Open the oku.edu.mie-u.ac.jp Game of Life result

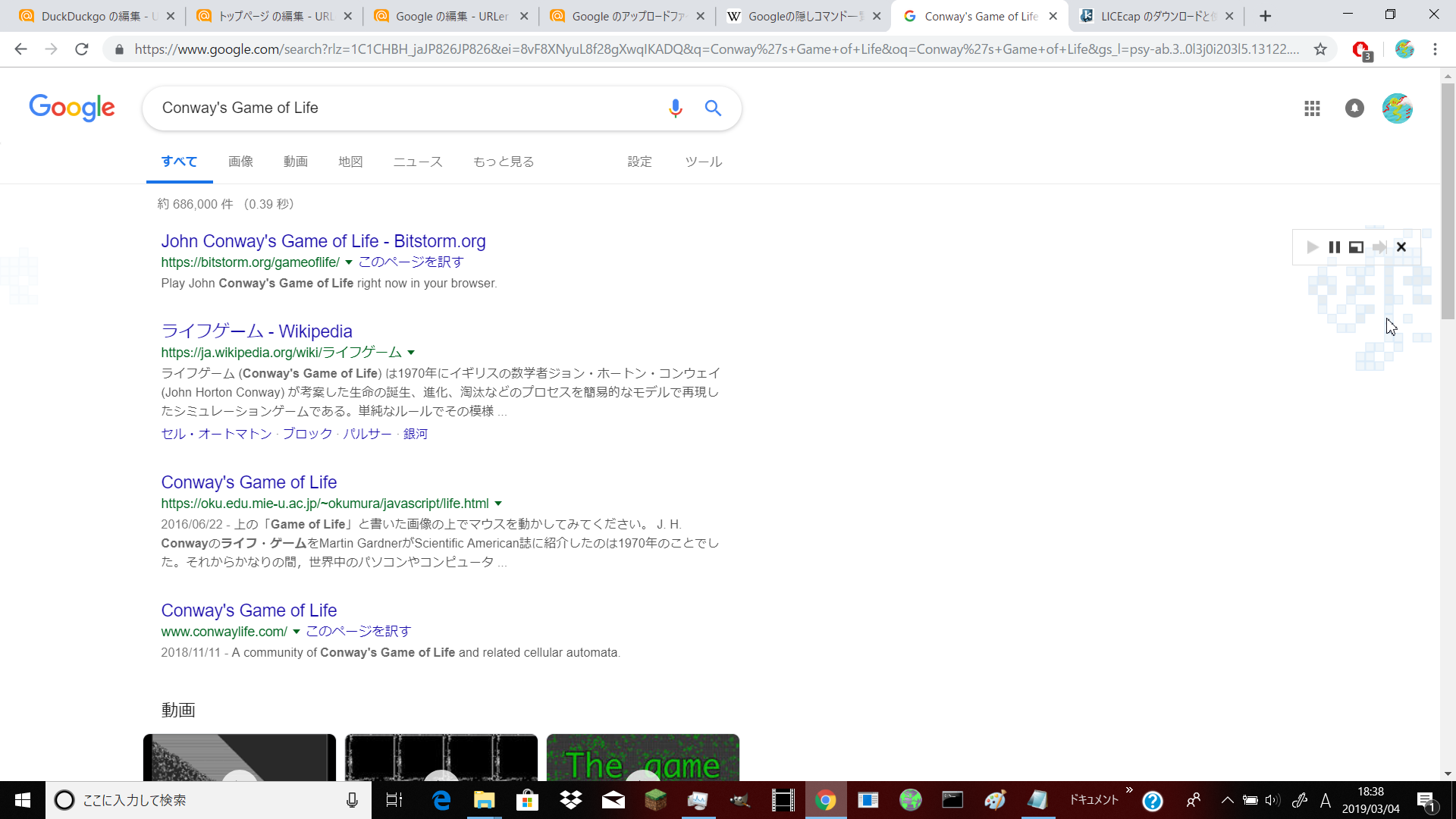pyautogui.click(x=249, y=482)
